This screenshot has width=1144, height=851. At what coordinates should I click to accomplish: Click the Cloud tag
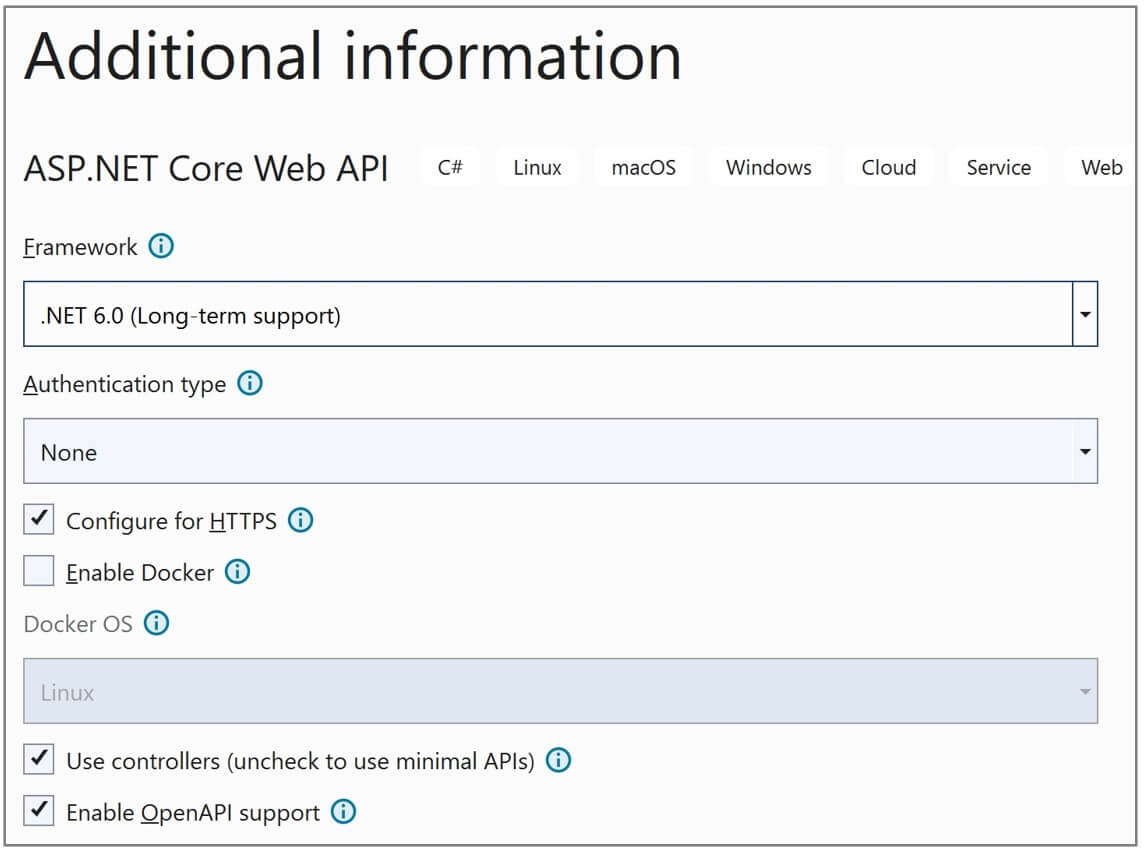tap(889, 167)
